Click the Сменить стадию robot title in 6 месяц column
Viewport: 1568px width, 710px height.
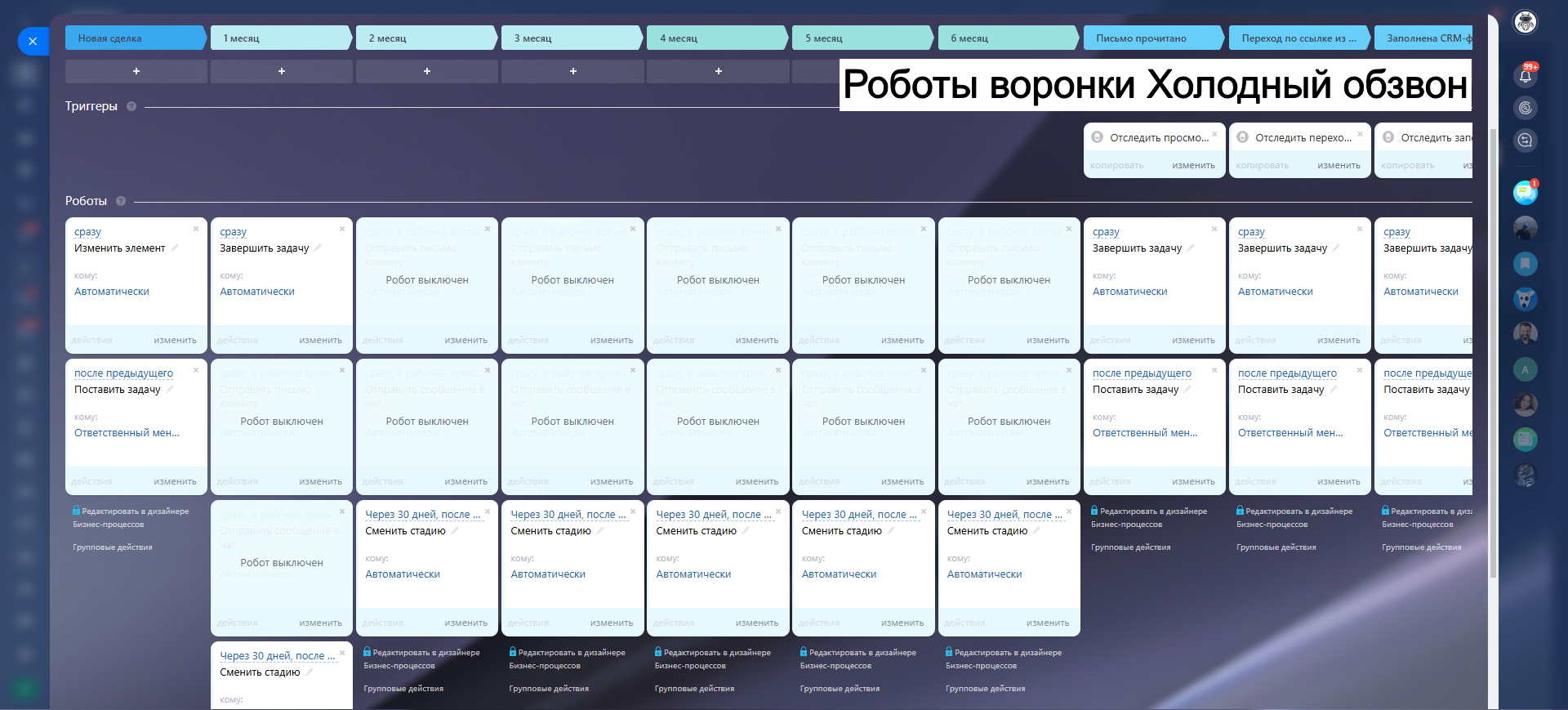point(987,531)
